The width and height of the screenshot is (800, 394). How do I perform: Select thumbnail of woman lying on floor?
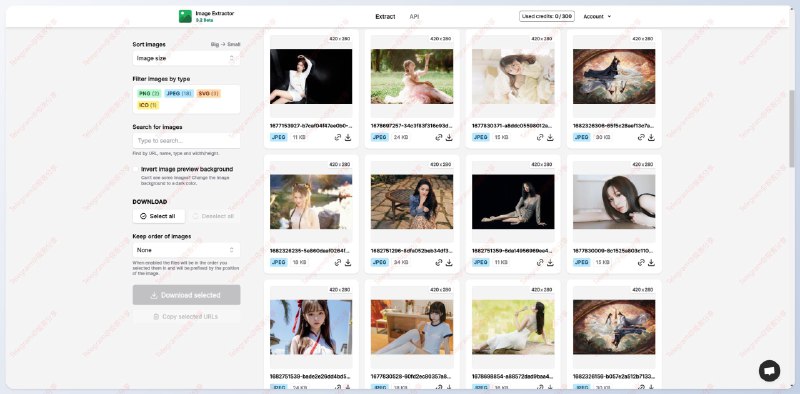click(x=614, y=202)
